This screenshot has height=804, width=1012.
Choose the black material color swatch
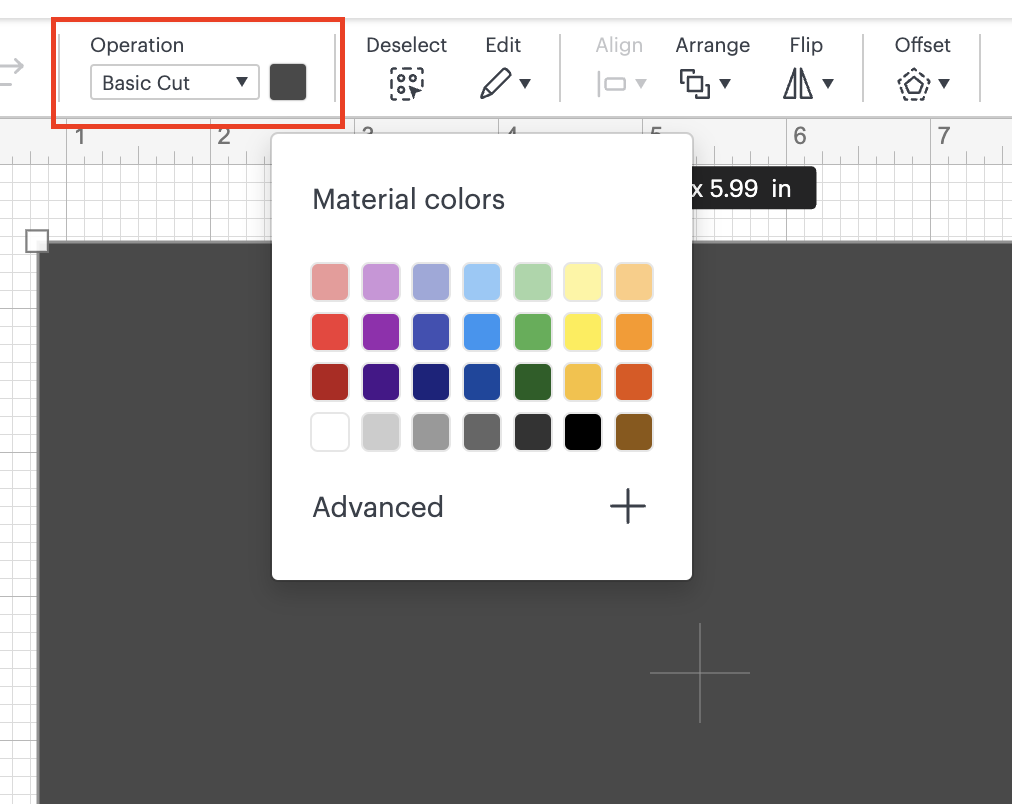tap(583, 432)
